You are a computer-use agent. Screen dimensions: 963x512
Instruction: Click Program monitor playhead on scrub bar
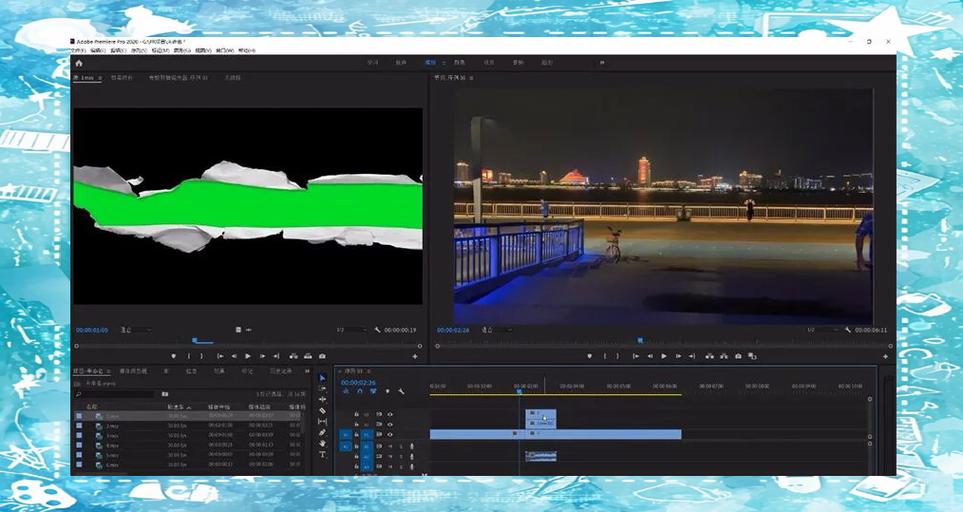coord(640,340)
